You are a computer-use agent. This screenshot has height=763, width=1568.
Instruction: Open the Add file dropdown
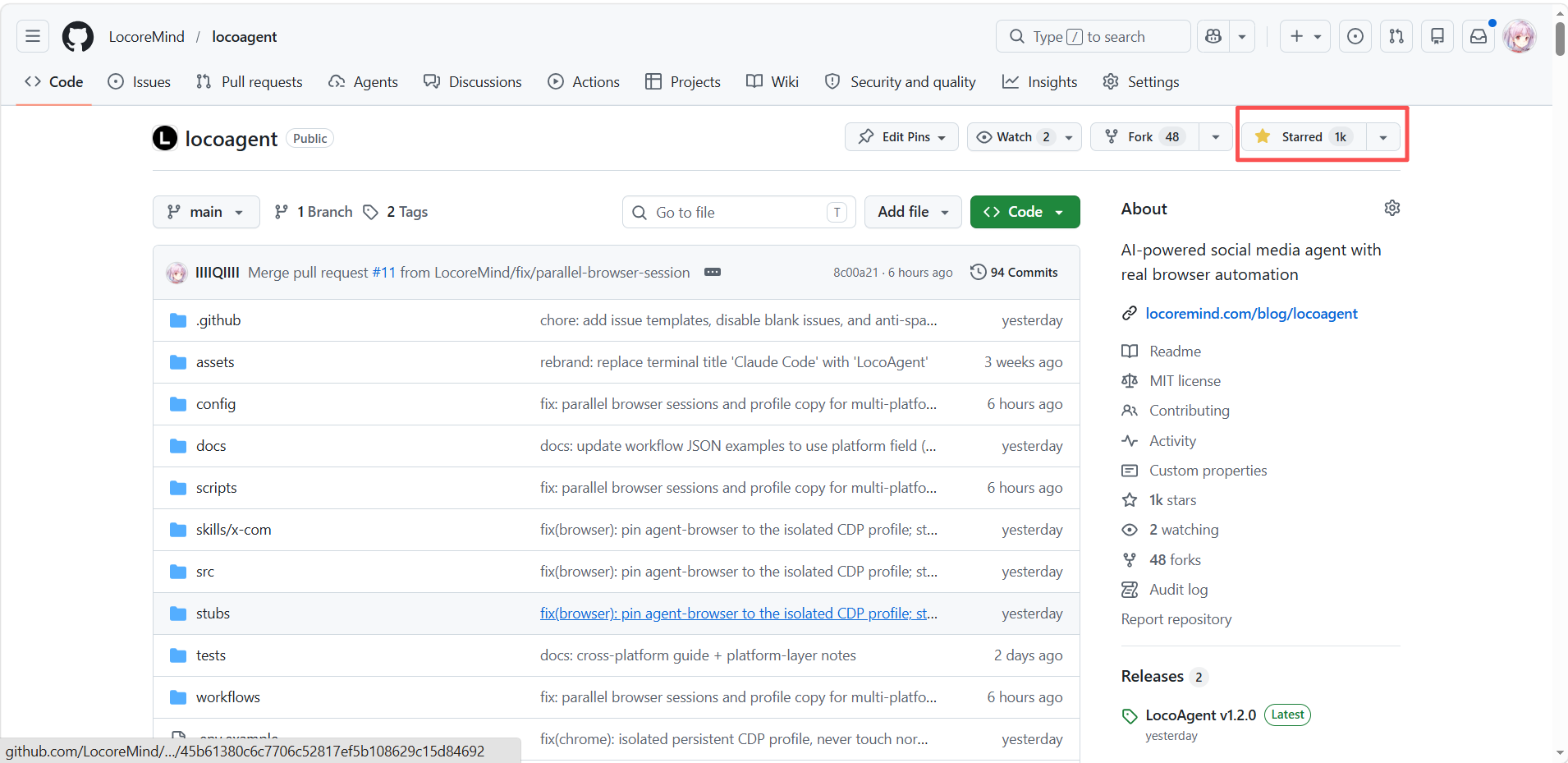[x=913, y=212]
